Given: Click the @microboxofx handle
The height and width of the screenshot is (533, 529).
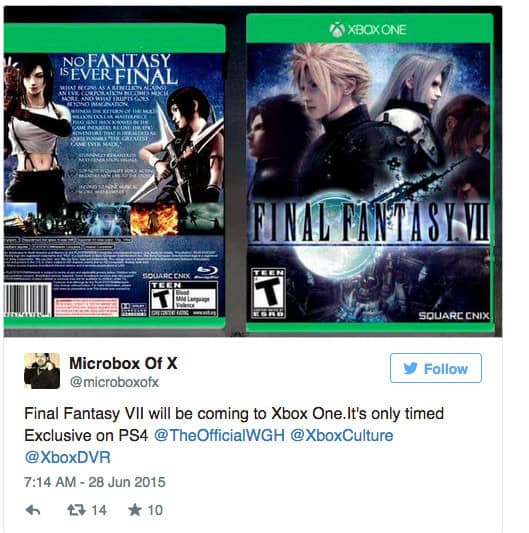Looking at the screenshot, I should (114, 382).
